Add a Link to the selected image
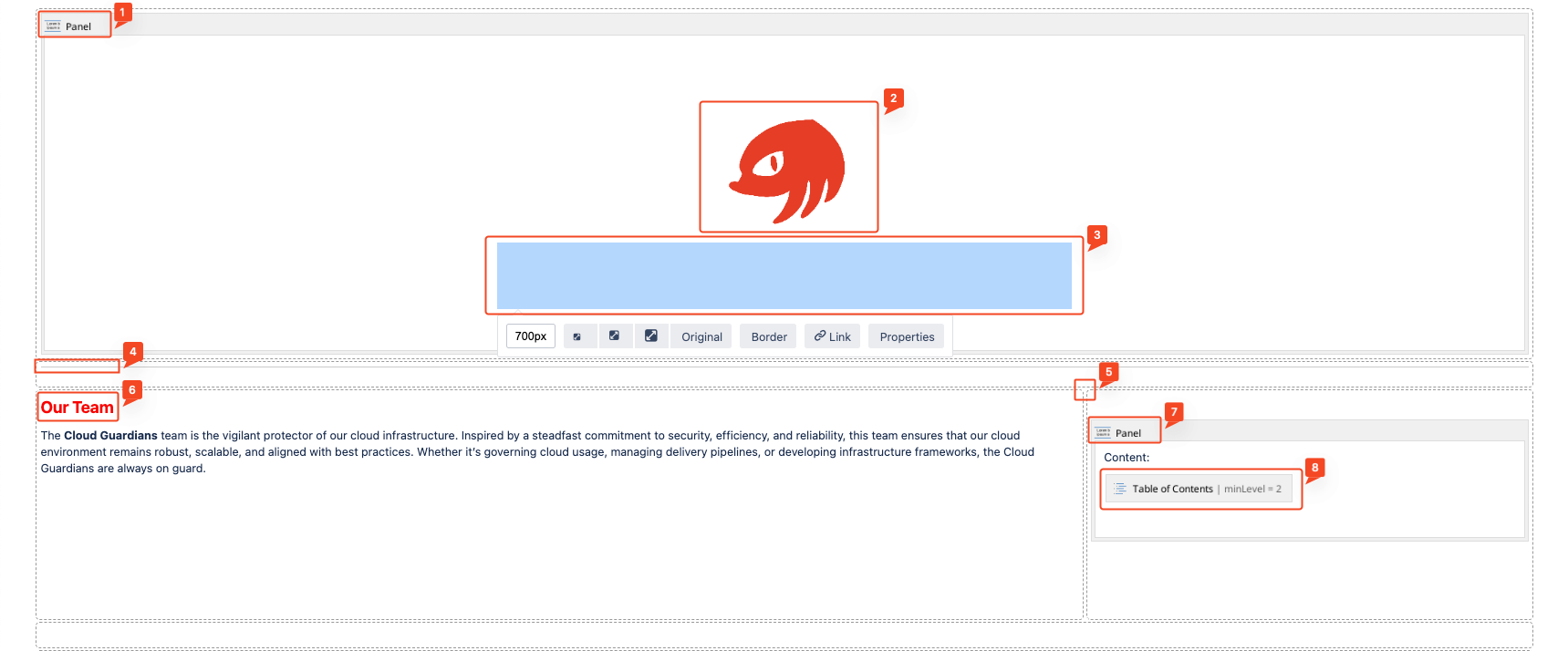The image size is (1568, 651). 832,336
